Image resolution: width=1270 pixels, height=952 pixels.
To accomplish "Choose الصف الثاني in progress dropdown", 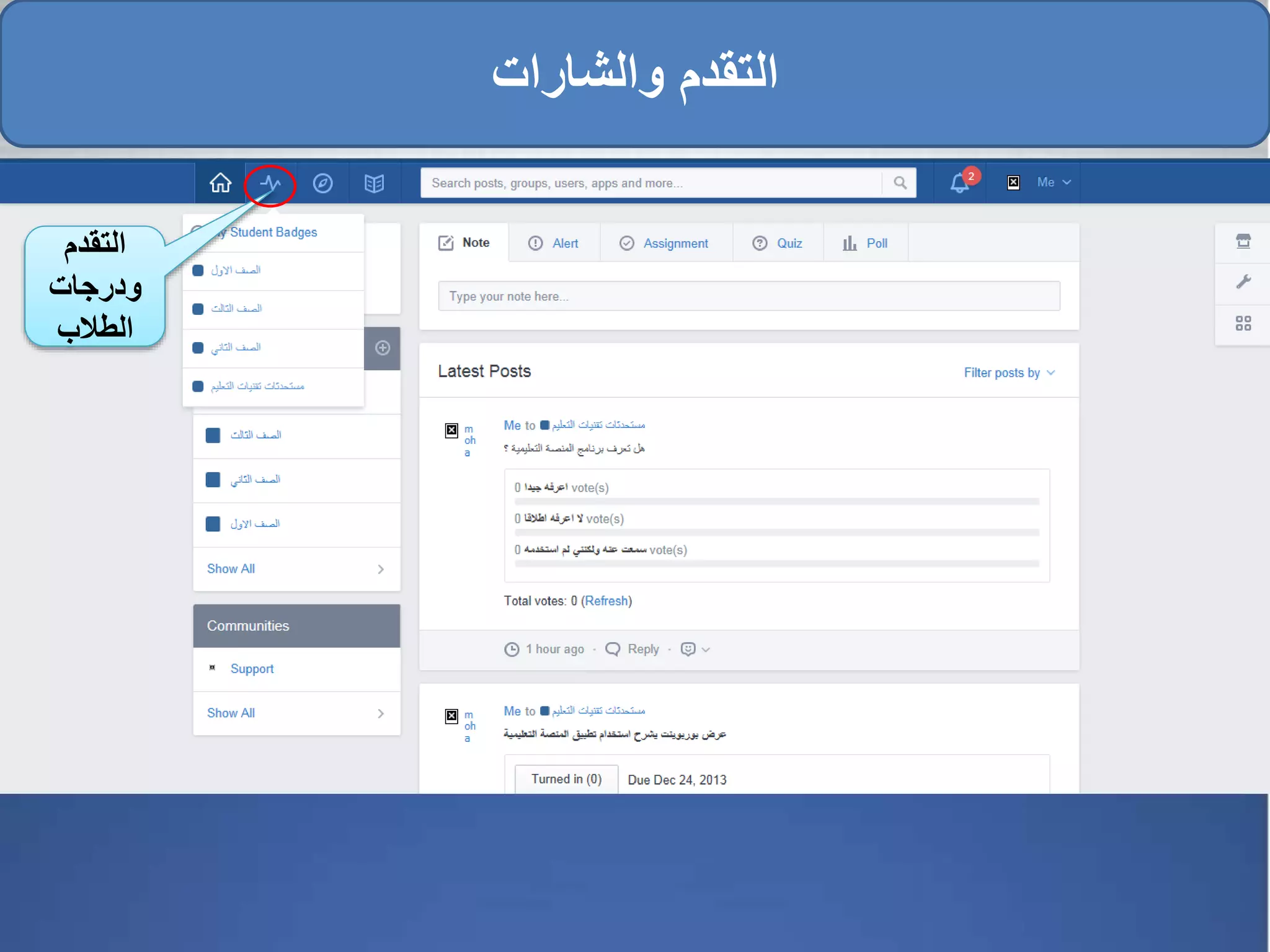I will [x=273, y=348].
